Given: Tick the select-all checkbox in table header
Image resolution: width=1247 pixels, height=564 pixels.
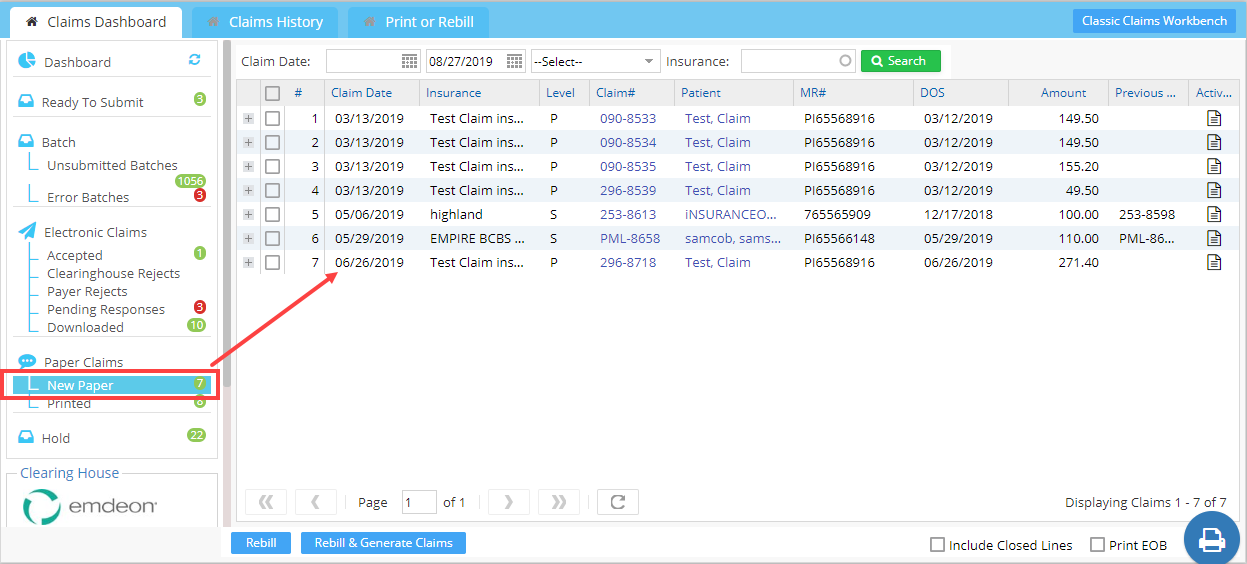Looking at the screenshot, I should pos(272,93).
